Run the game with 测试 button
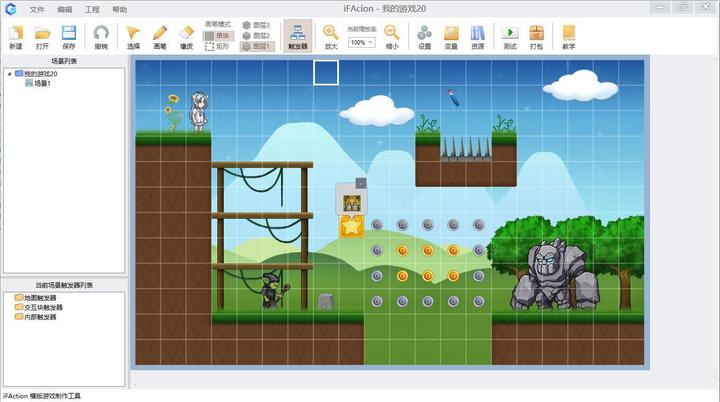This screenshot has height=402, width=720. (510, 37)
